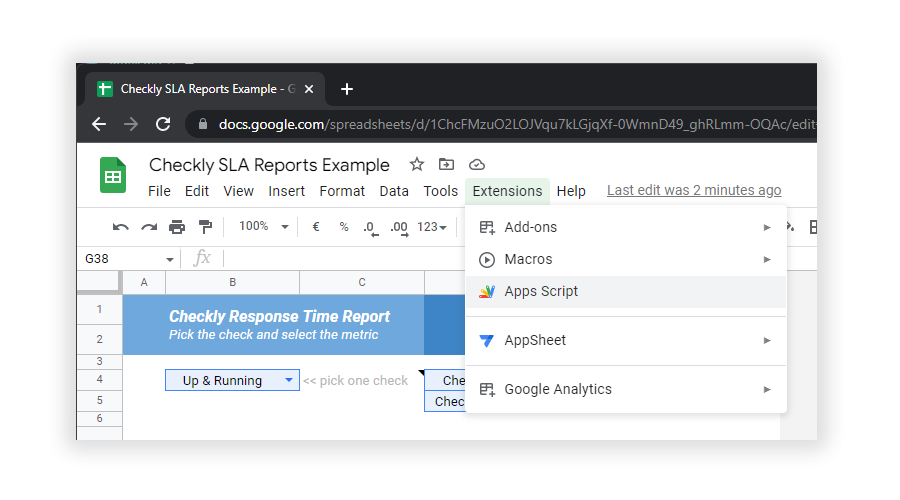Image resolution: width=900 pixels, height=500 pixels.
Task: Check the cloud save status icon
Action: pos(477,165)
